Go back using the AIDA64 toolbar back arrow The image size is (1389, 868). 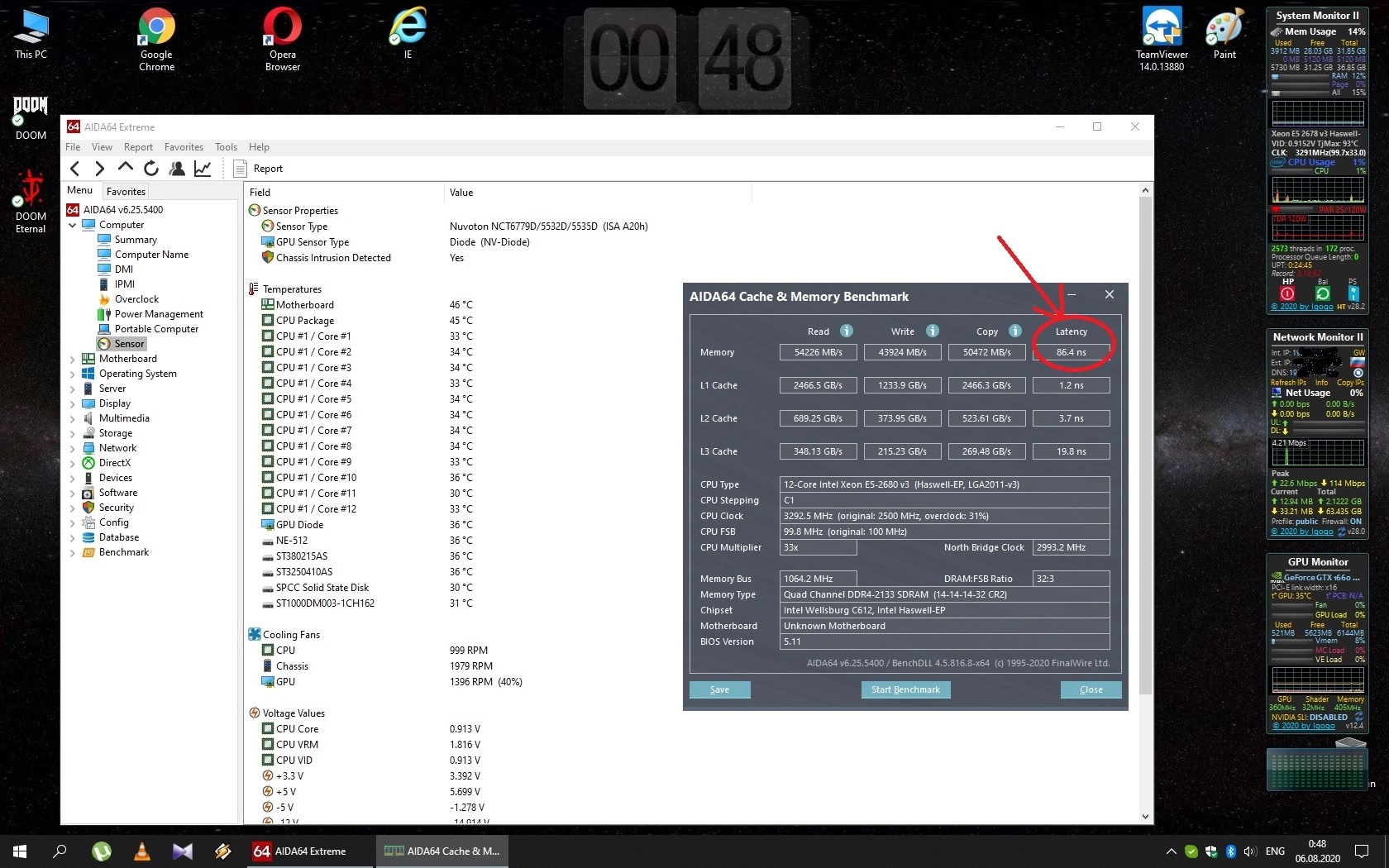[x=75, y=169]
